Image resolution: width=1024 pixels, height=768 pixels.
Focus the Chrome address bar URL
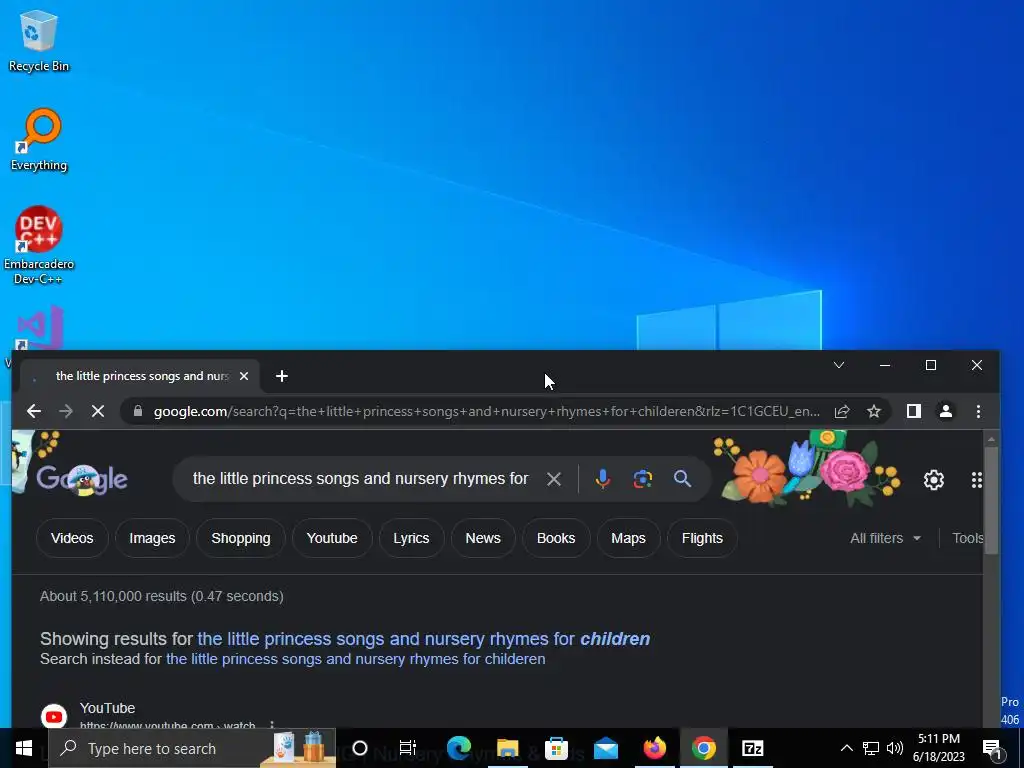coord(487,411)
